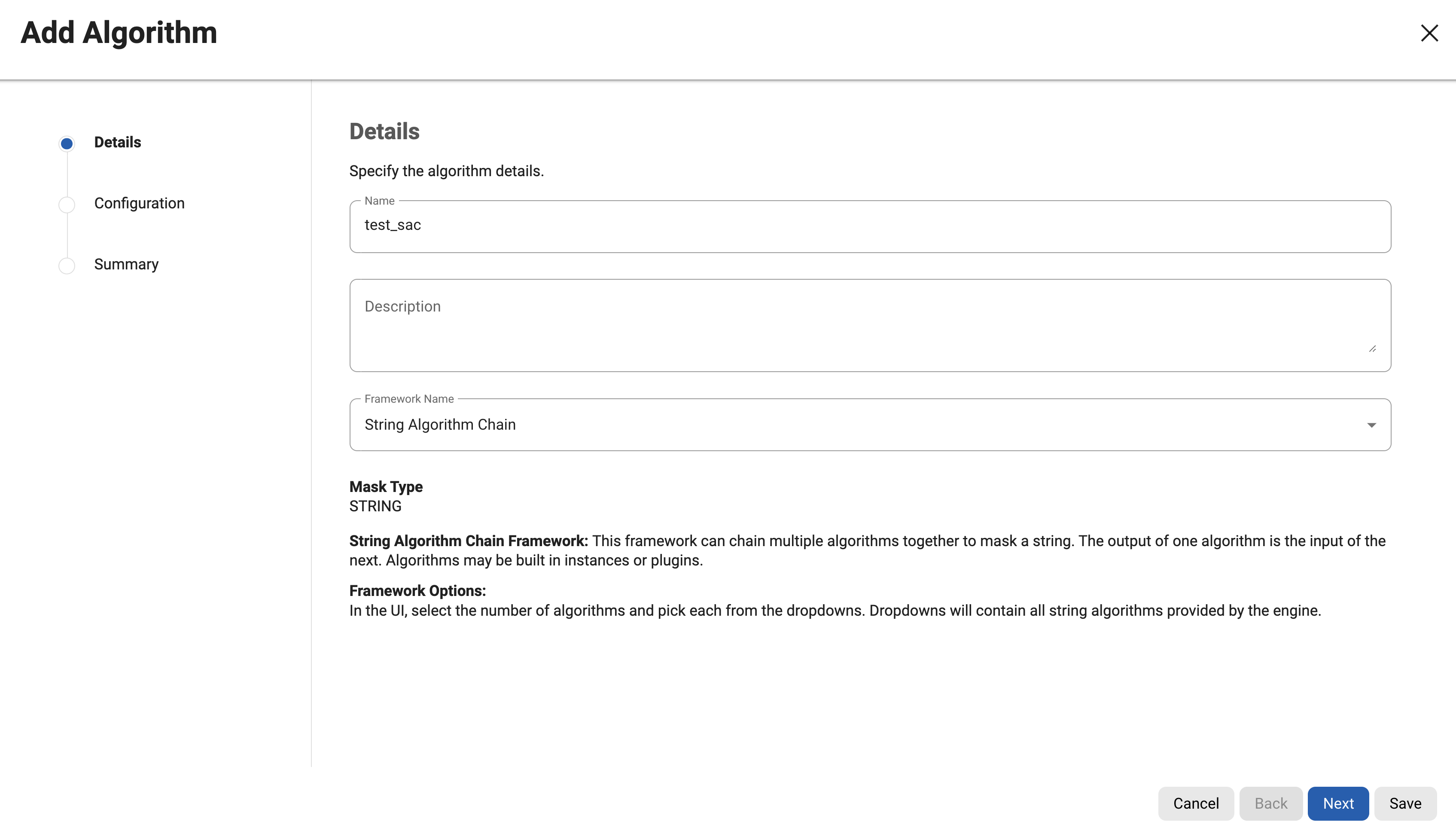Click the Framework Options heading text
The image size is (1456, 831).
pyautogui.click(x=417, y=591)
